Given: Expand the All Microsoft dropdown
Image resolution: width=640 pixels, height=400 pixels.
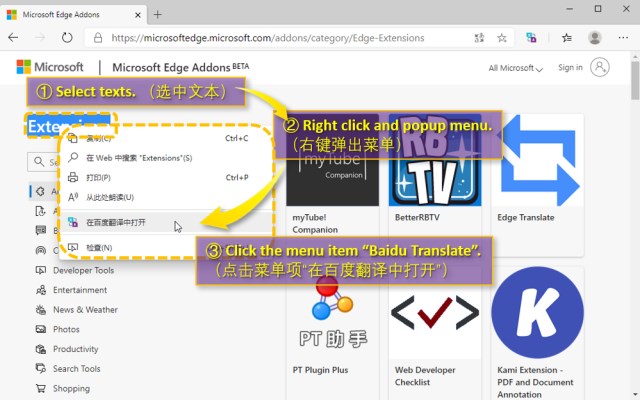Looking at the screenshot, I should pos(516,68).
